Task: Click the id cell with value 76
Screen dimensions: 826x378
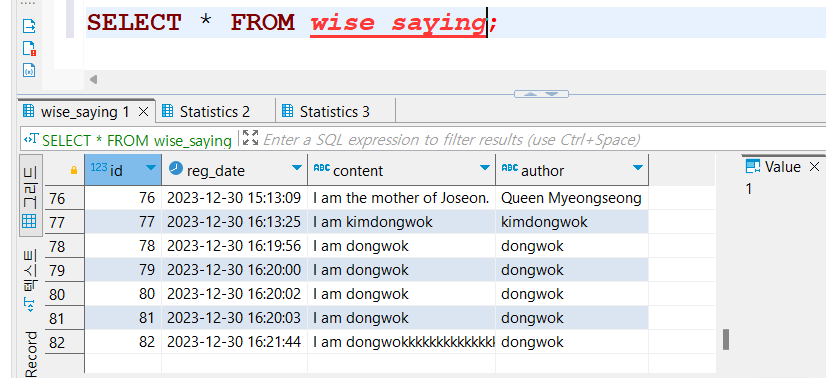Action: coord(123,198)
